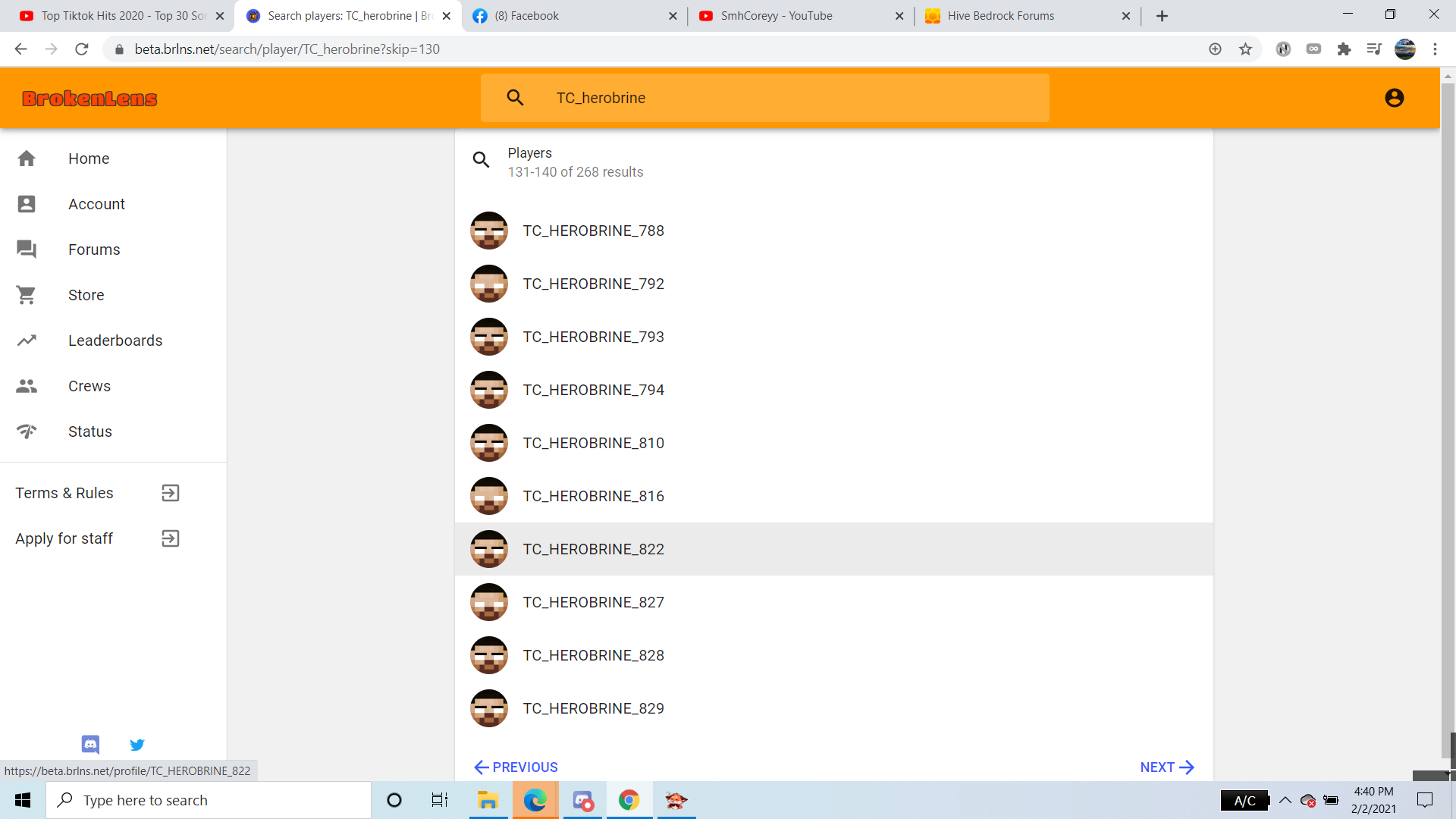Viewport: 1456px width, 819px height.
Task: Open File Explorer from the taskbar
Action: 488,800
